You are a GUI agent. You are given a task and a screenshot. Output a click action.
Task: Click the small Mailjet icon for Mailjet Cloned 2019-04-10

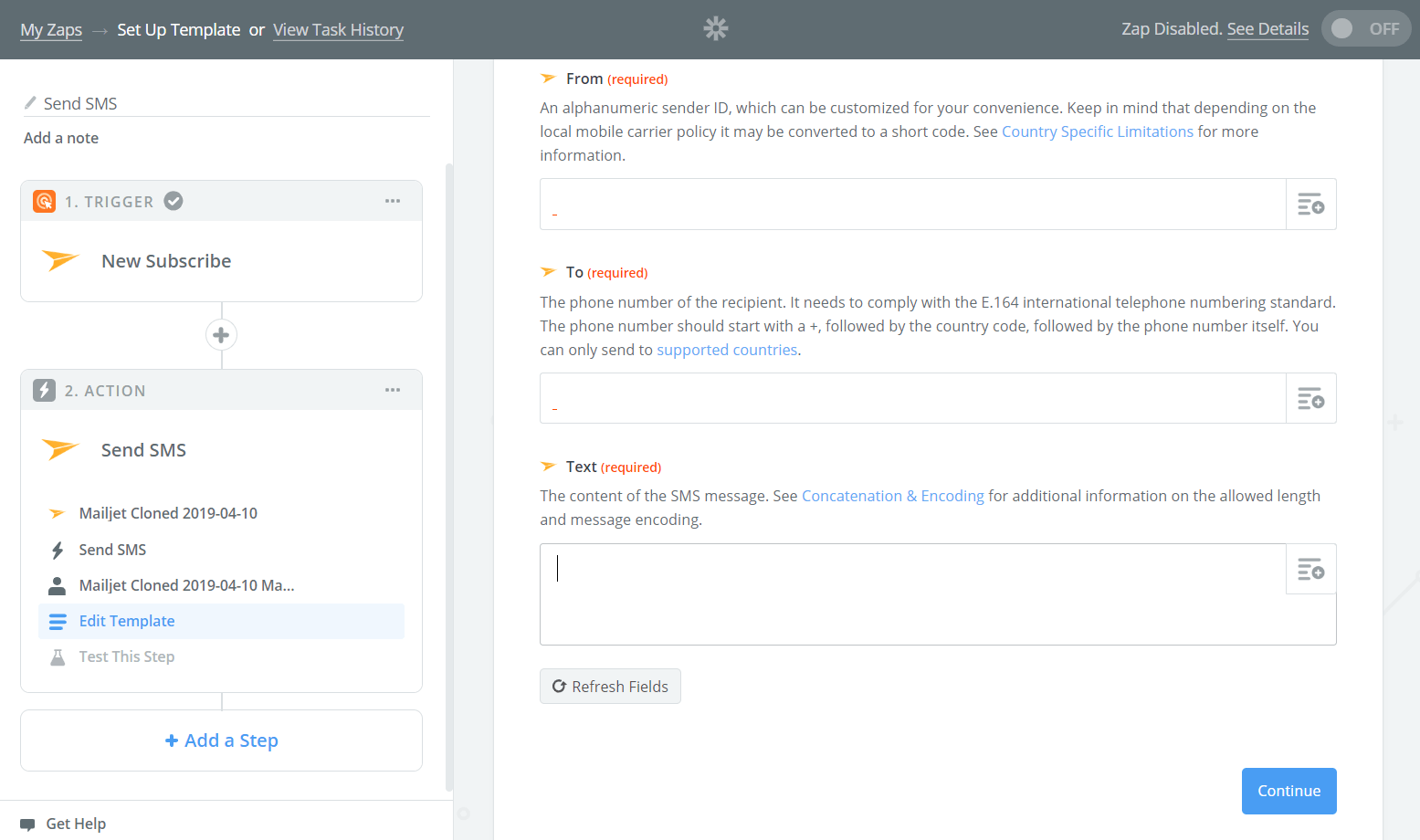(57, 513)
